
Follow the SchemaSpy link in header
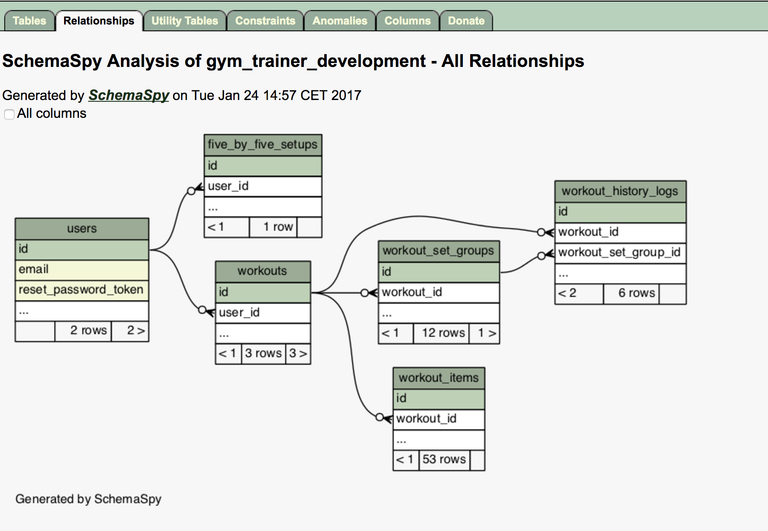[128, 96]
